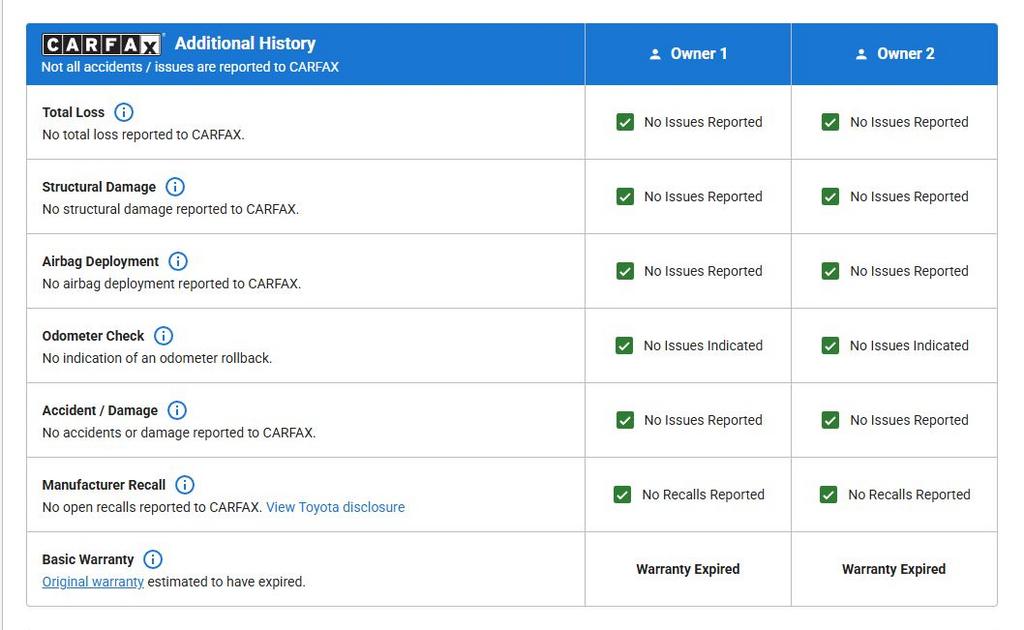Select the Owner 1 column header text
Image resolution: width=1024 pixels, height=630 pixels.
pos(699,54)
